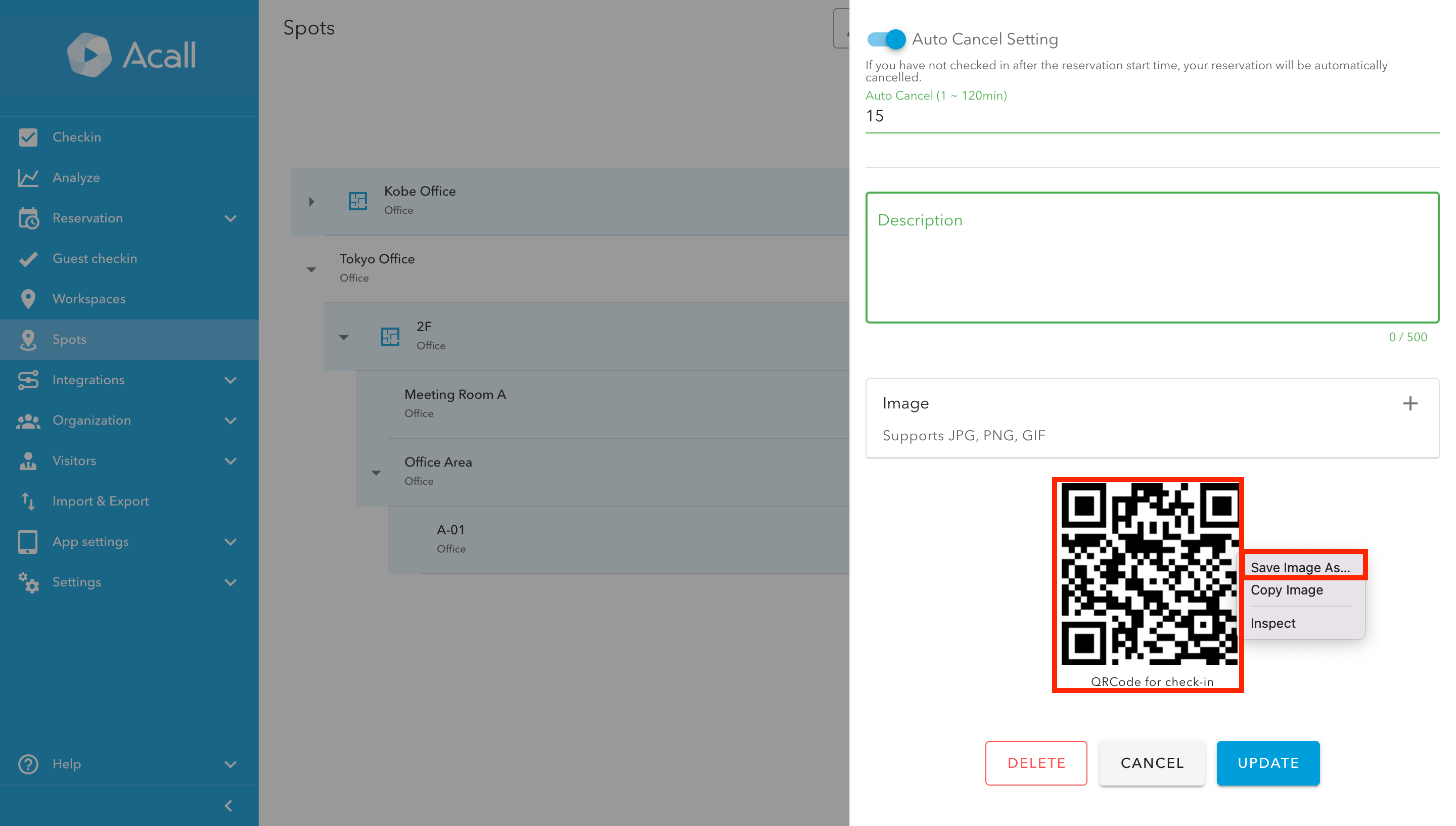Click the Checkin checkmark icon in sidebar
Screen dimensions: 1456x826
[x=28, y=136]
